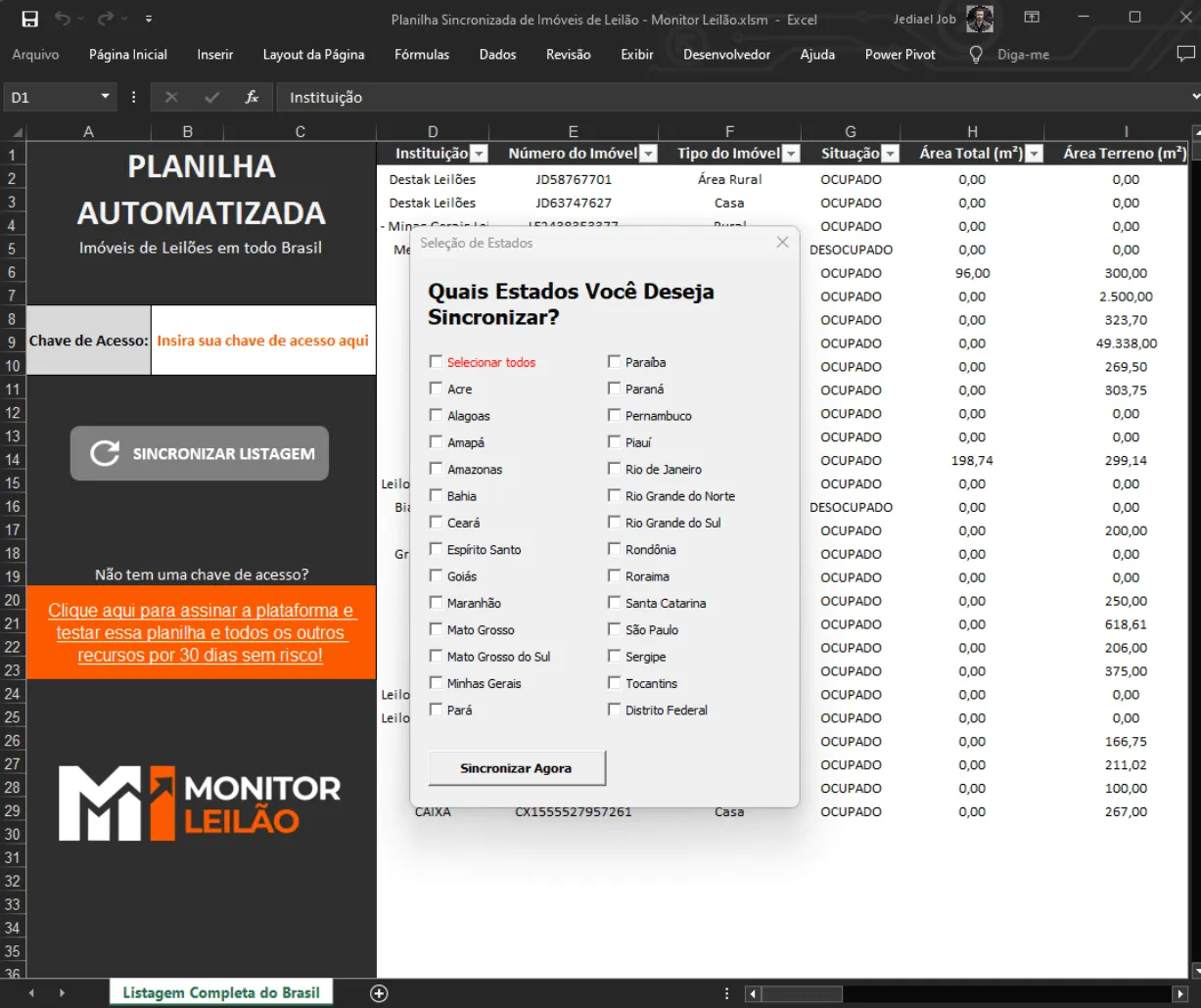The height and width of the screenshot is (1008, 1201).
Task: Open the Instituição column filter dropdown
Action: click(x=479, y=154)
